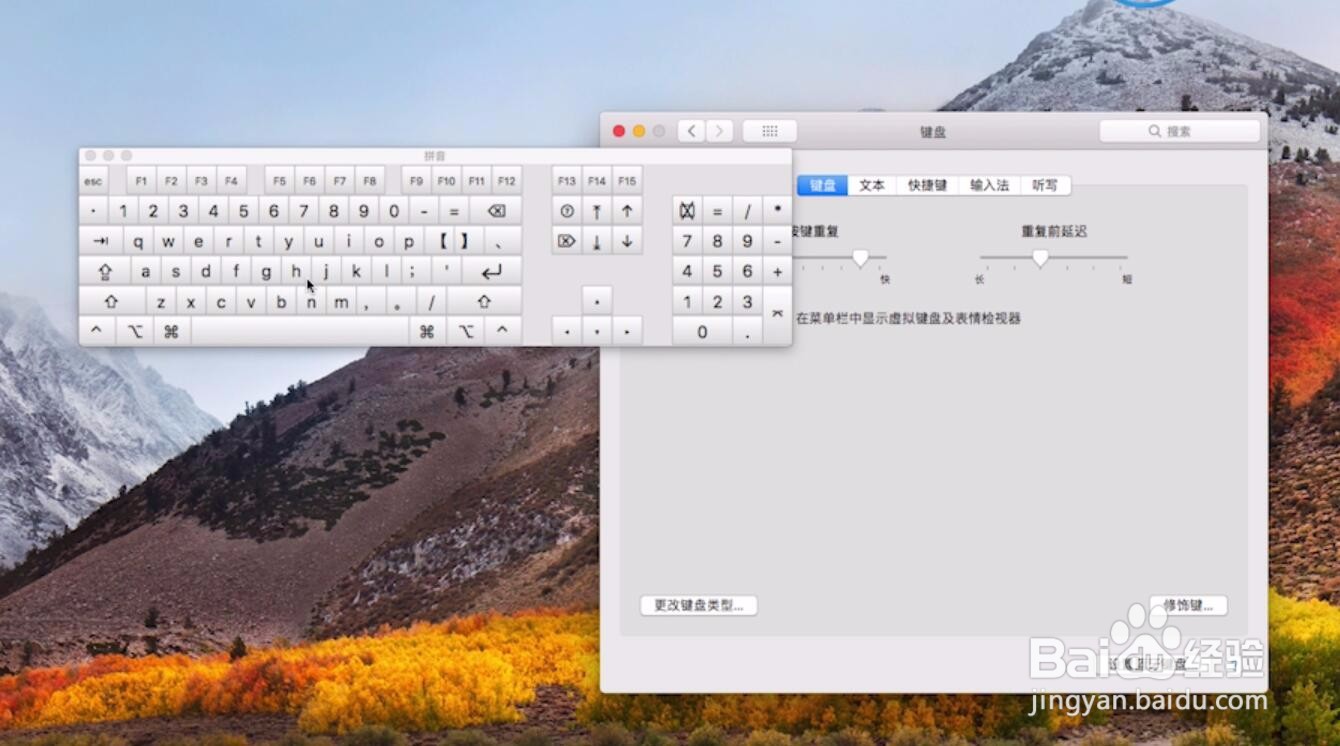This screenshot has height=746, width=1340.
Task: Open the 快捷键 tab
Action: 928,185
